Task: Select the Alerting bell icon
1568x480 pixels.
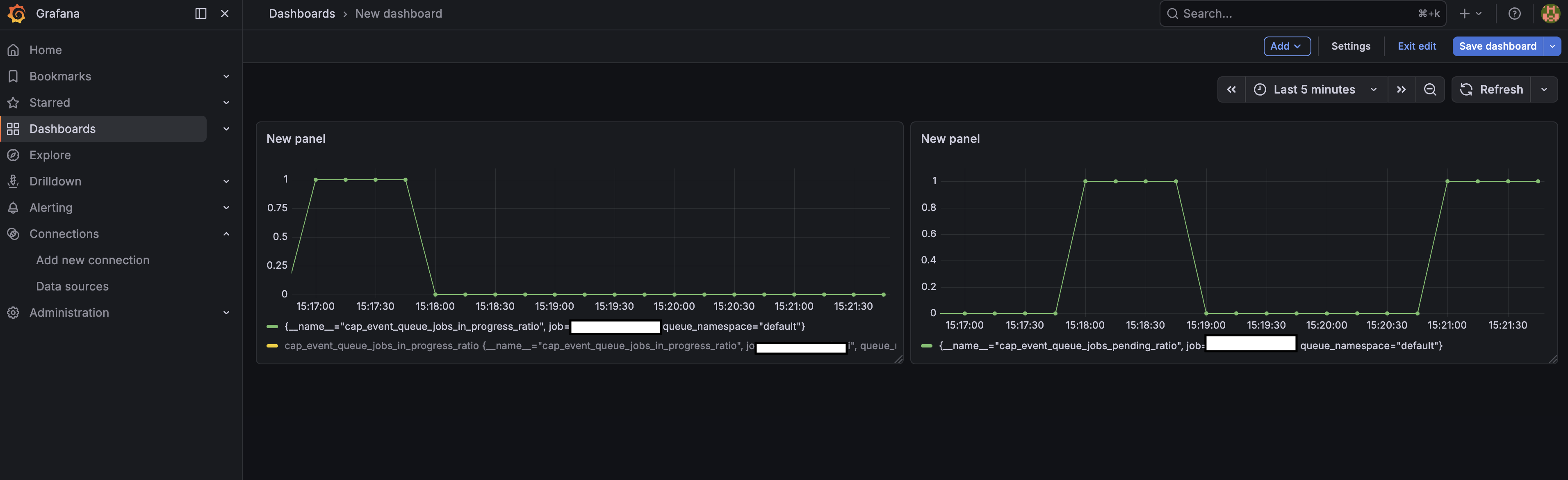Action: [14, 207]
